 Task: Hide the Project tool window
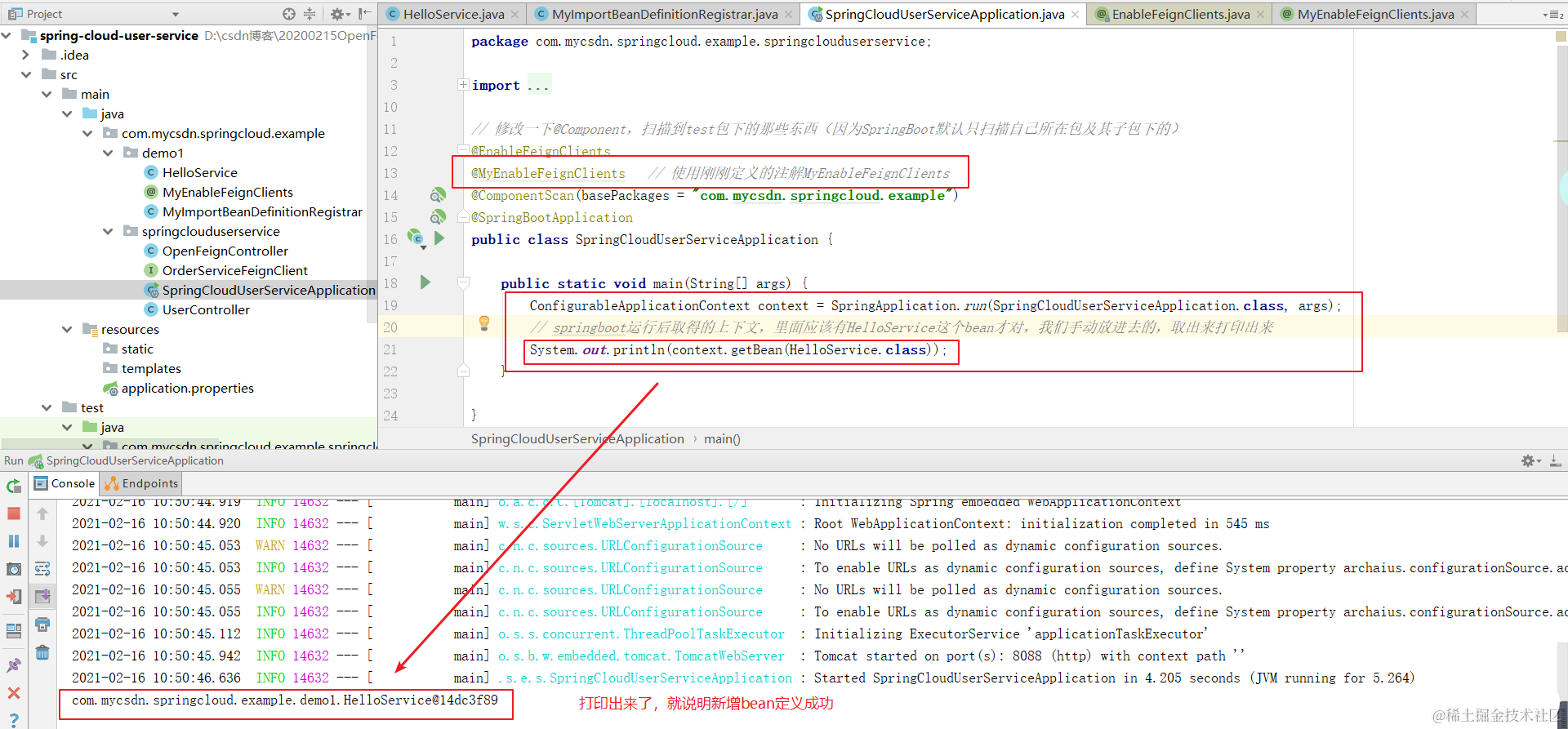(x=364, y=14)
